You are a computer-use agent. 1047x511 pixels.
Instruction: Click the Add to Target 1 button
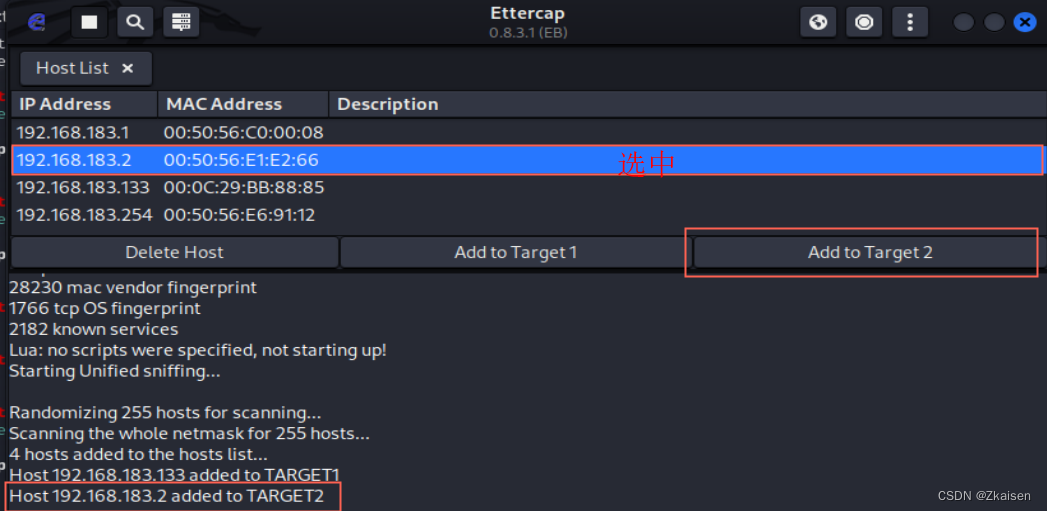[515, 252]
